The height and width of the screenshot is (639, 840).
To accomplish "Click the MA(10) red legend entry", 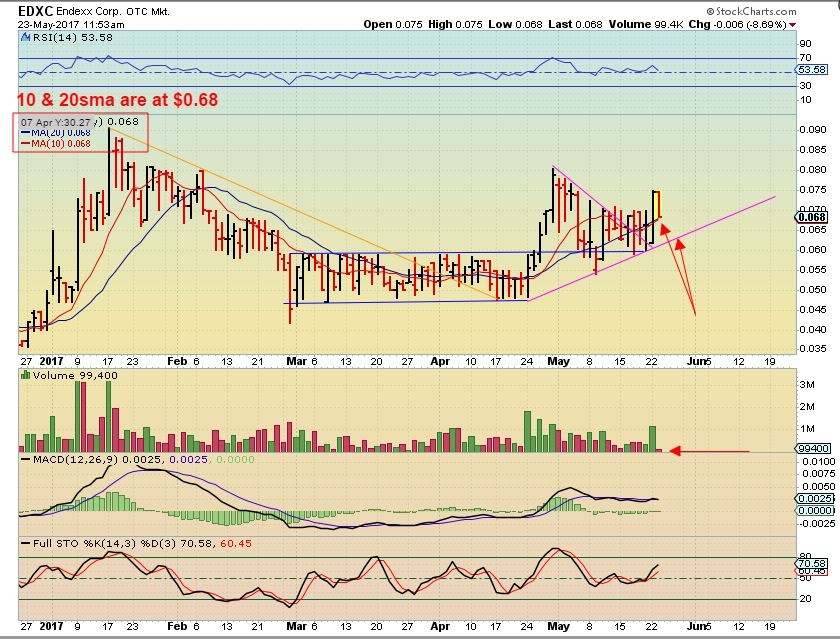I will click(60, 144).
